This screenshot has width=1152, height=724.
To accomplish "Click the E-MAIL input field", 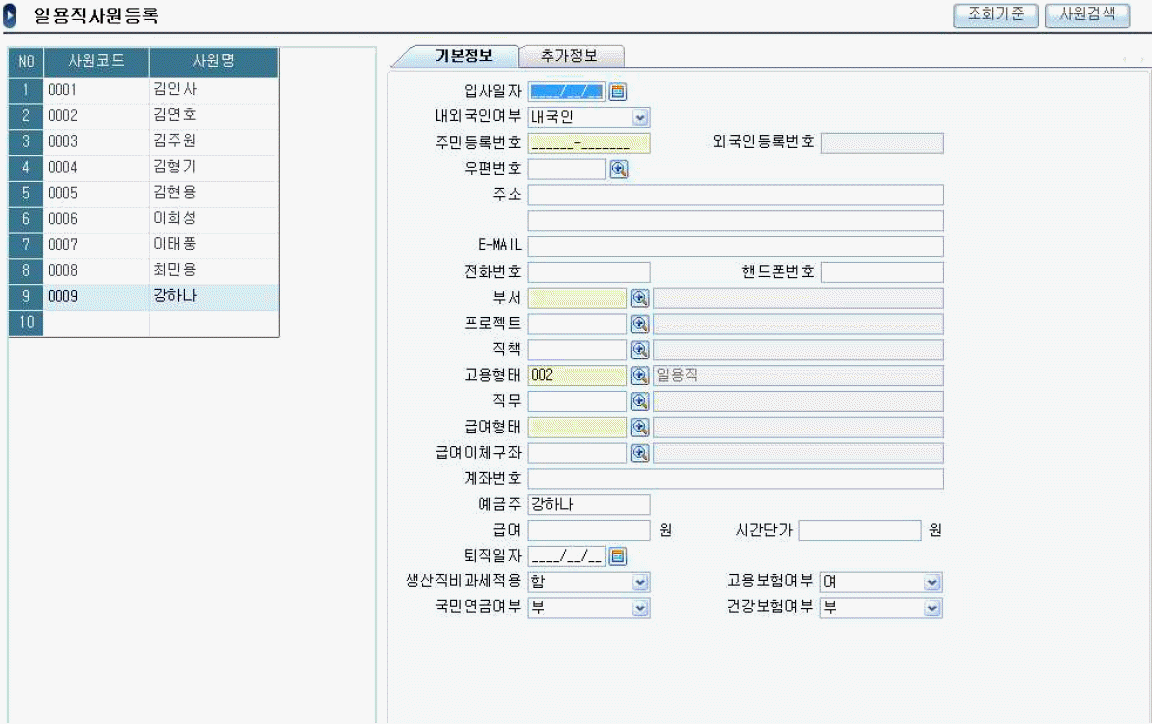I will point(735,246).
